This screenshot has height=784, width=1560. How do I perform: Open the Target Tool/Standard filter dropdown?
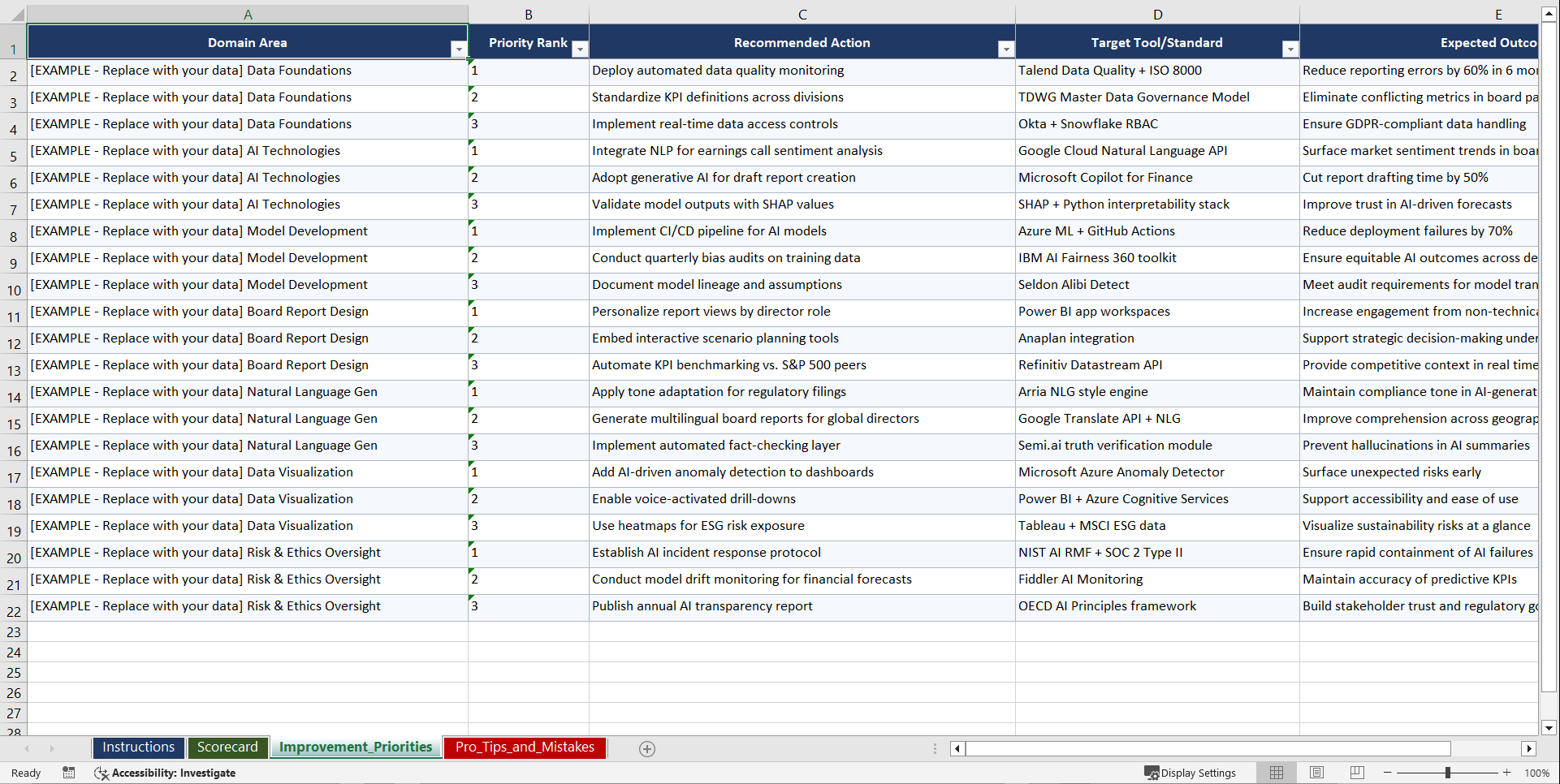pyautogui.click(x=1290, y=49)
